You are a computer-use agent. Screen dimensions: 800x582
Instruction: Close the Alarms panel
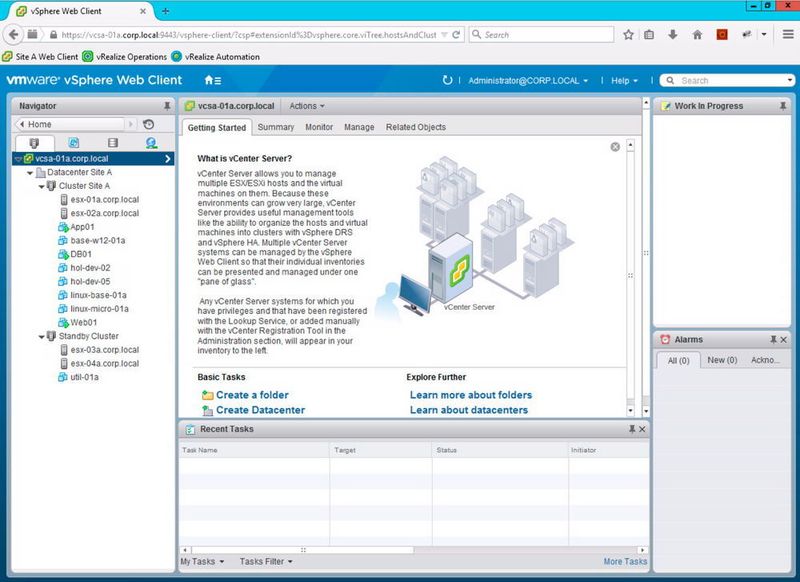[x=784, y=339]
